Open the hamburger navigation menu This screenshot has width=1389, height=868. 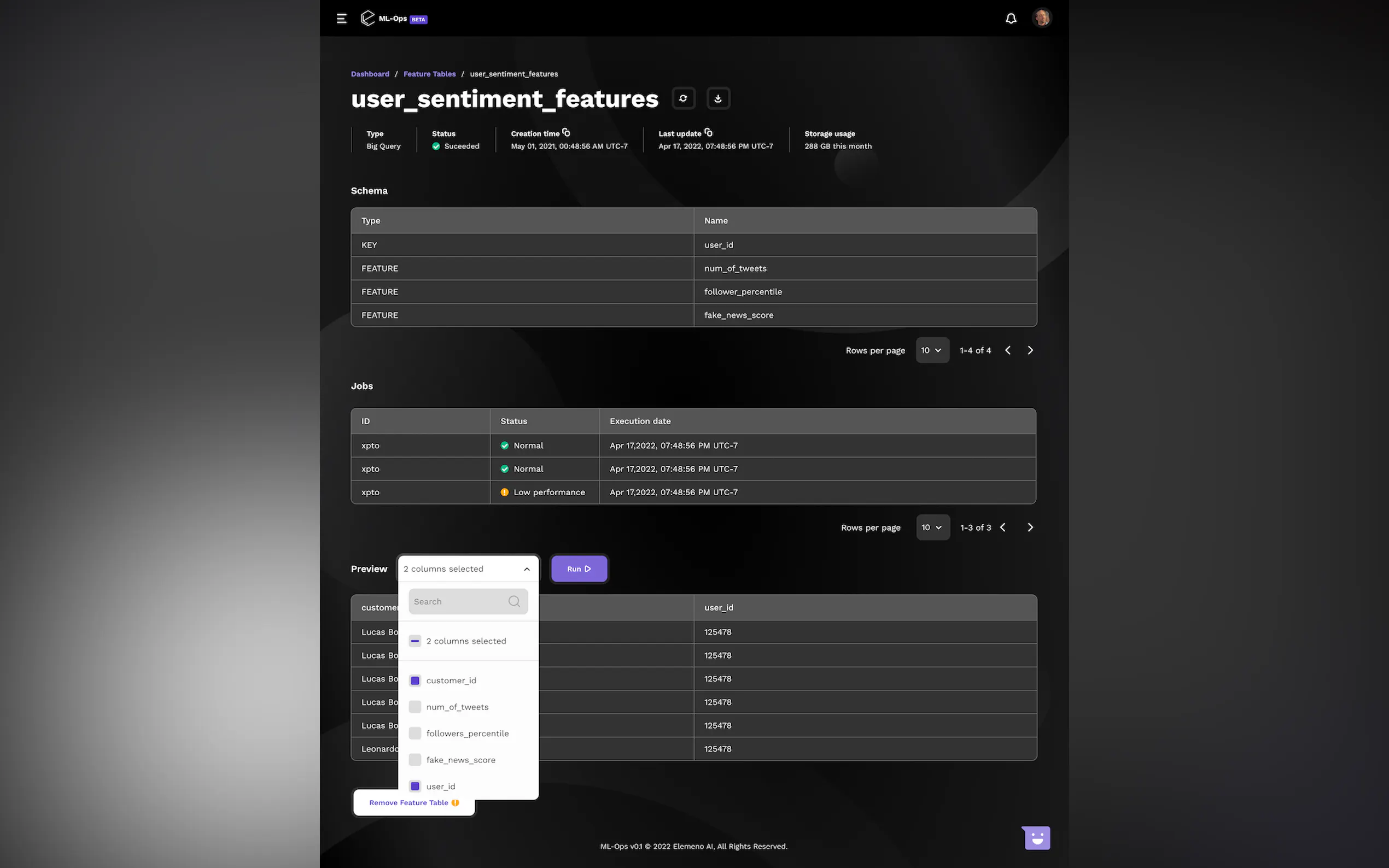point(342,19)
